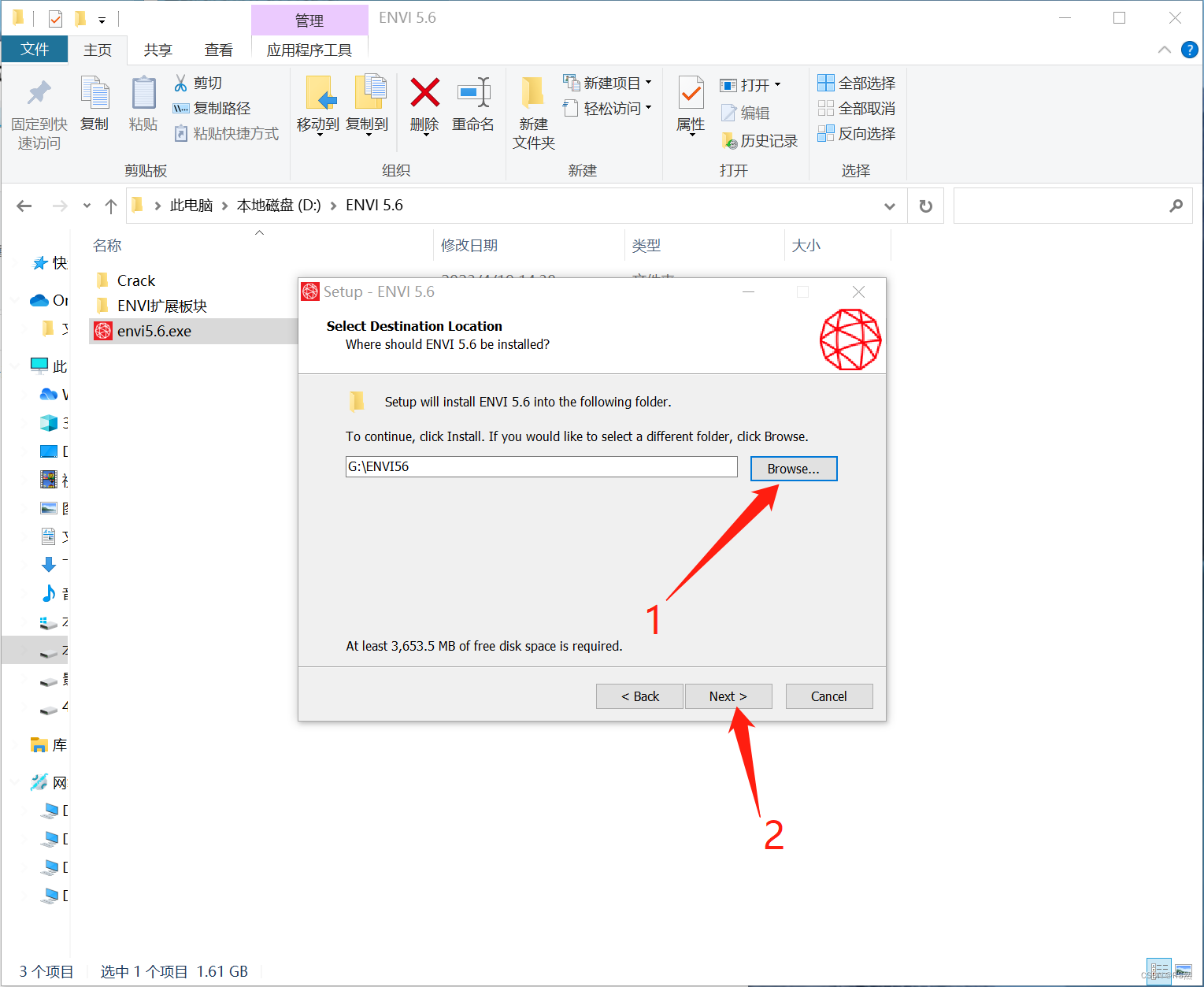1204x987 pixels.
Task: Open the 文件 (File) menu tab
Action: click(x=35, y=49)
